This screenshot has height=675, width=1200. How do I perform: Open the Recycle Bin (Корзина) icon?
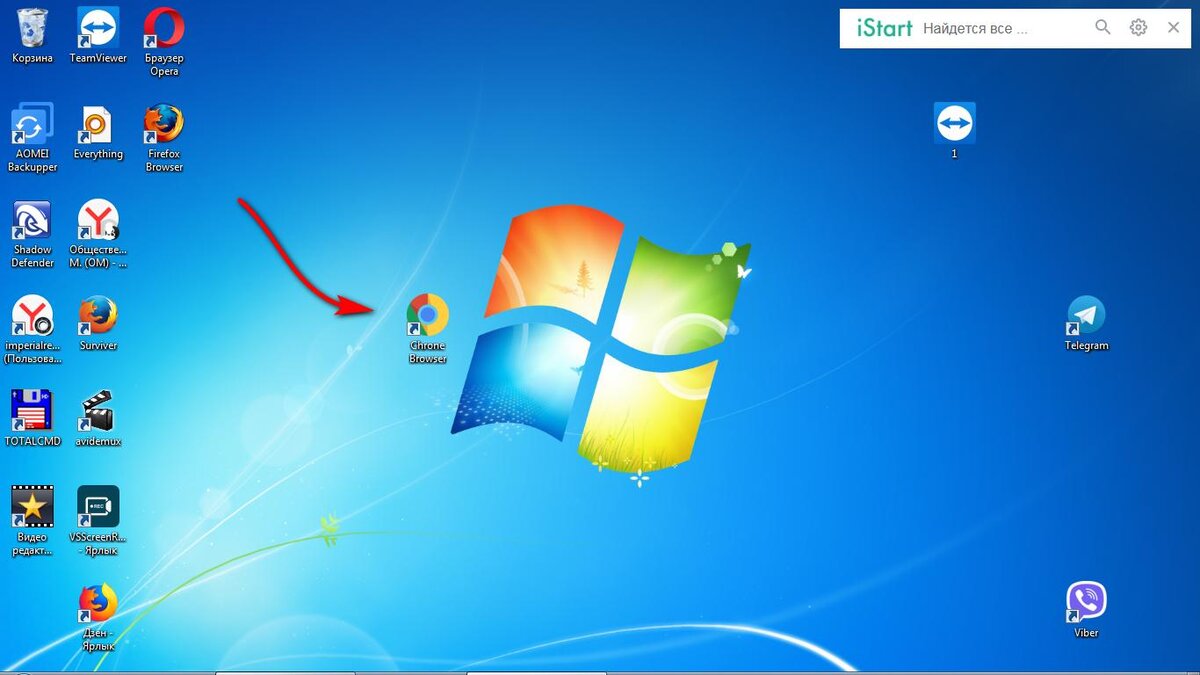coord(33,35)
